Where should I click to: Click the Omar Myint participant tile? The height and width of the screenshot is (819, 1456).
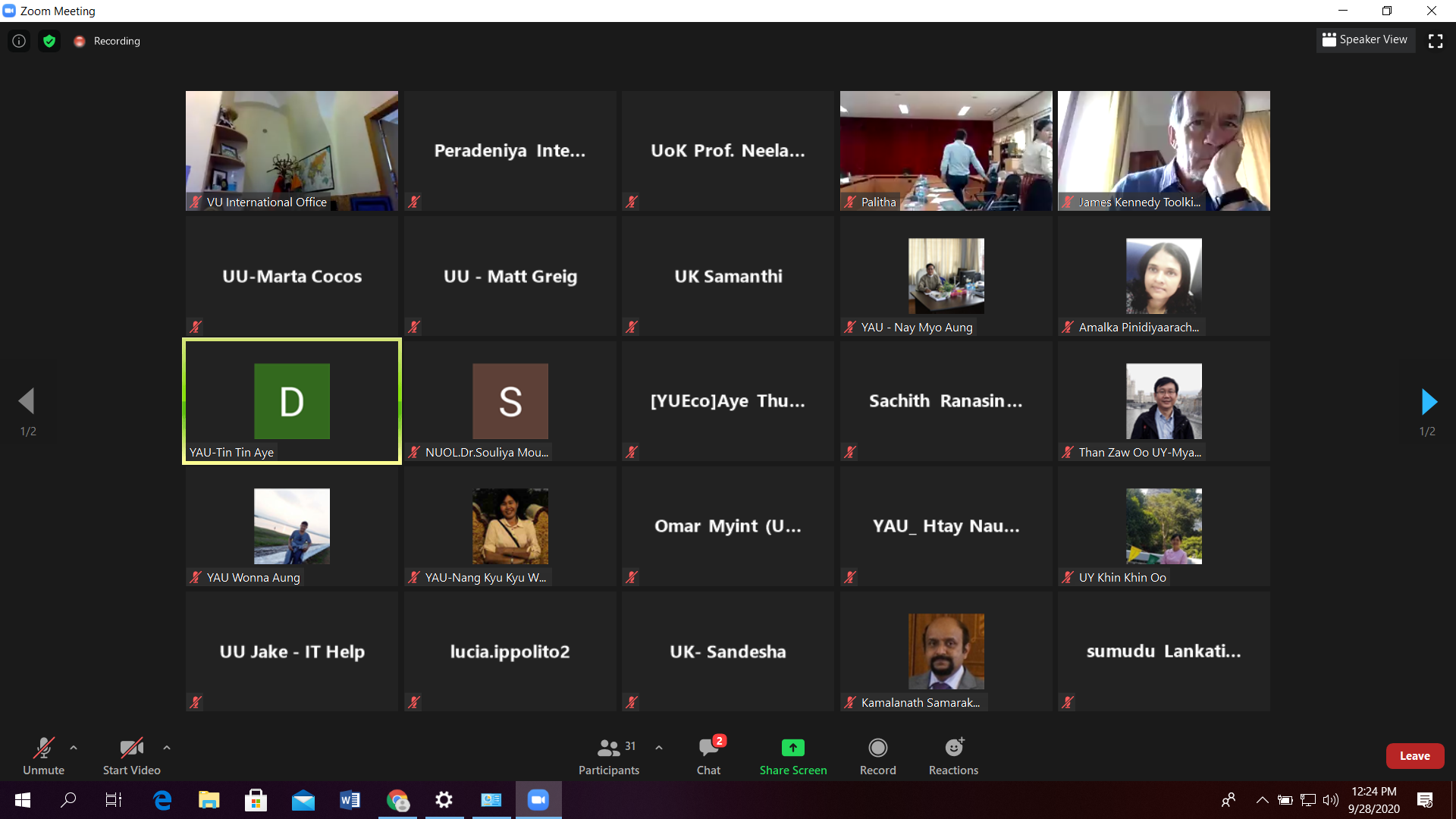(728, 526)
